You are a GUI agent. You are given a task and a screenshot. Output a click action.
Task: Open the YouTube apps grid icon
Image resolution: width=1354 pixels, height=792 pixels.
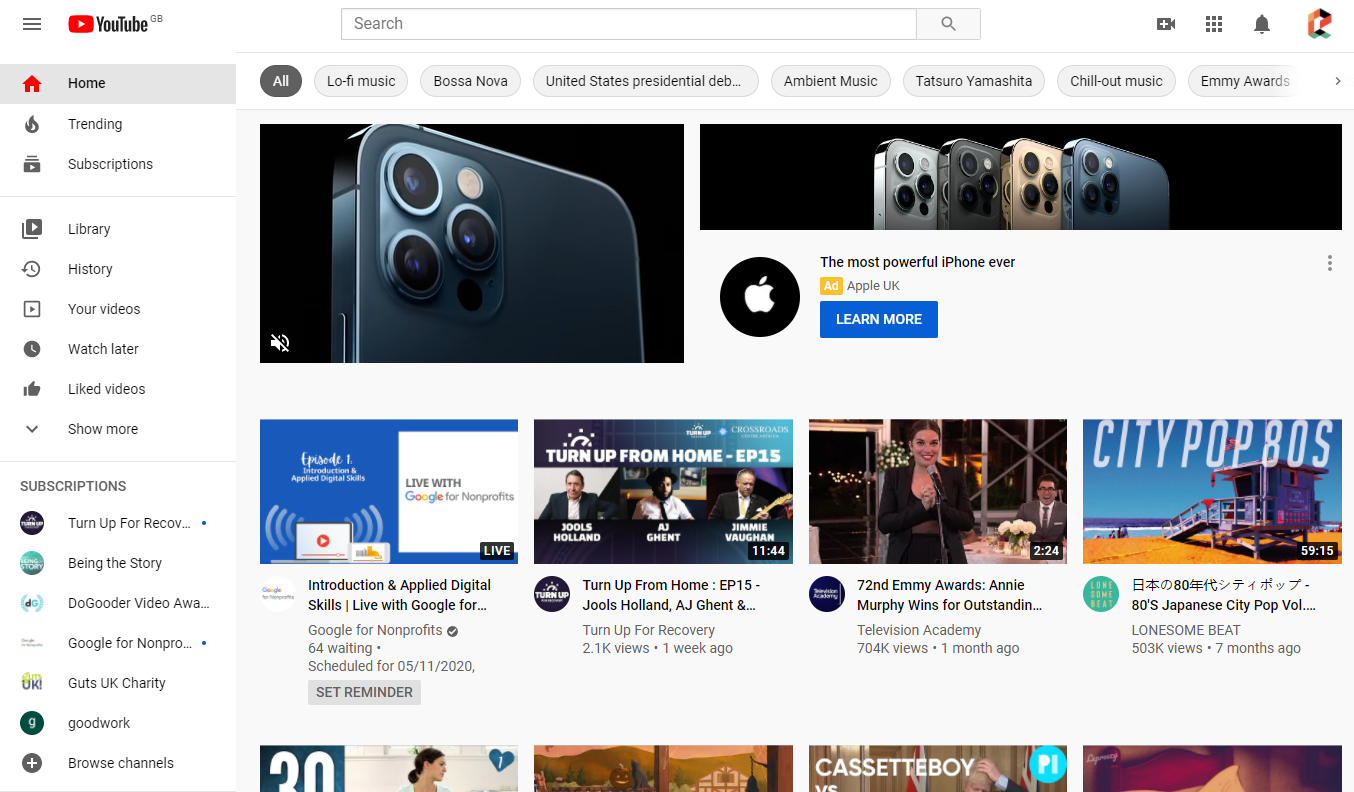[1214, 24]
